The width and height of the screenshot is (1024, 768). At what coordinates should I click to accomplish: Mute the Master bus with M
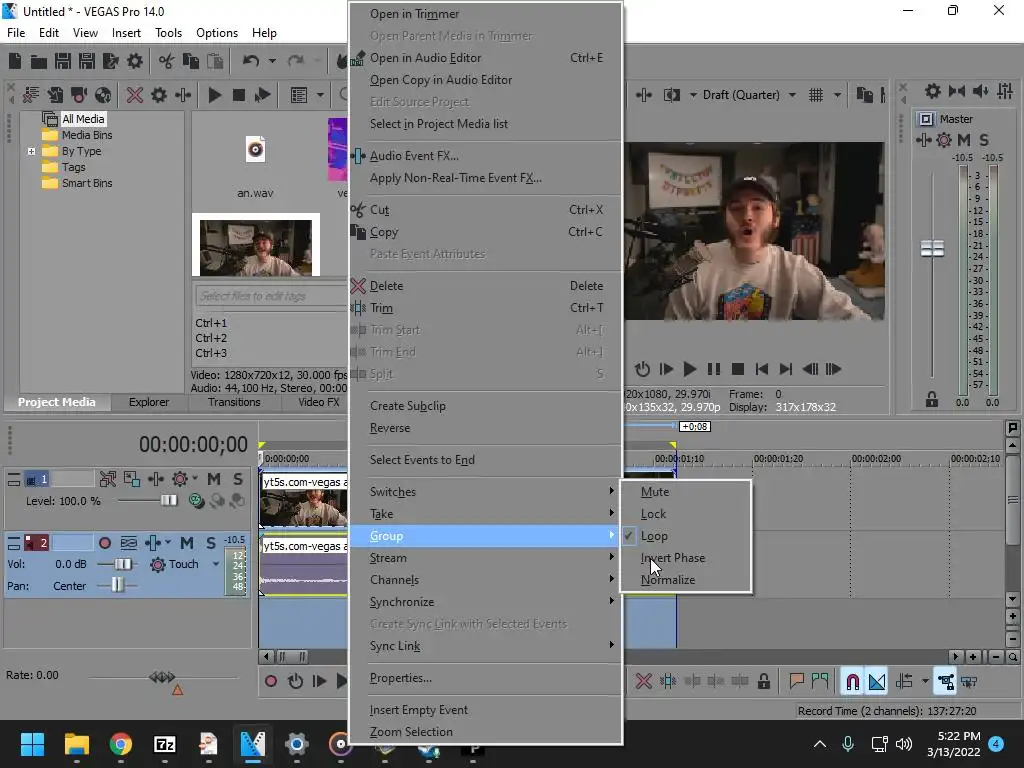pos(963,140)
